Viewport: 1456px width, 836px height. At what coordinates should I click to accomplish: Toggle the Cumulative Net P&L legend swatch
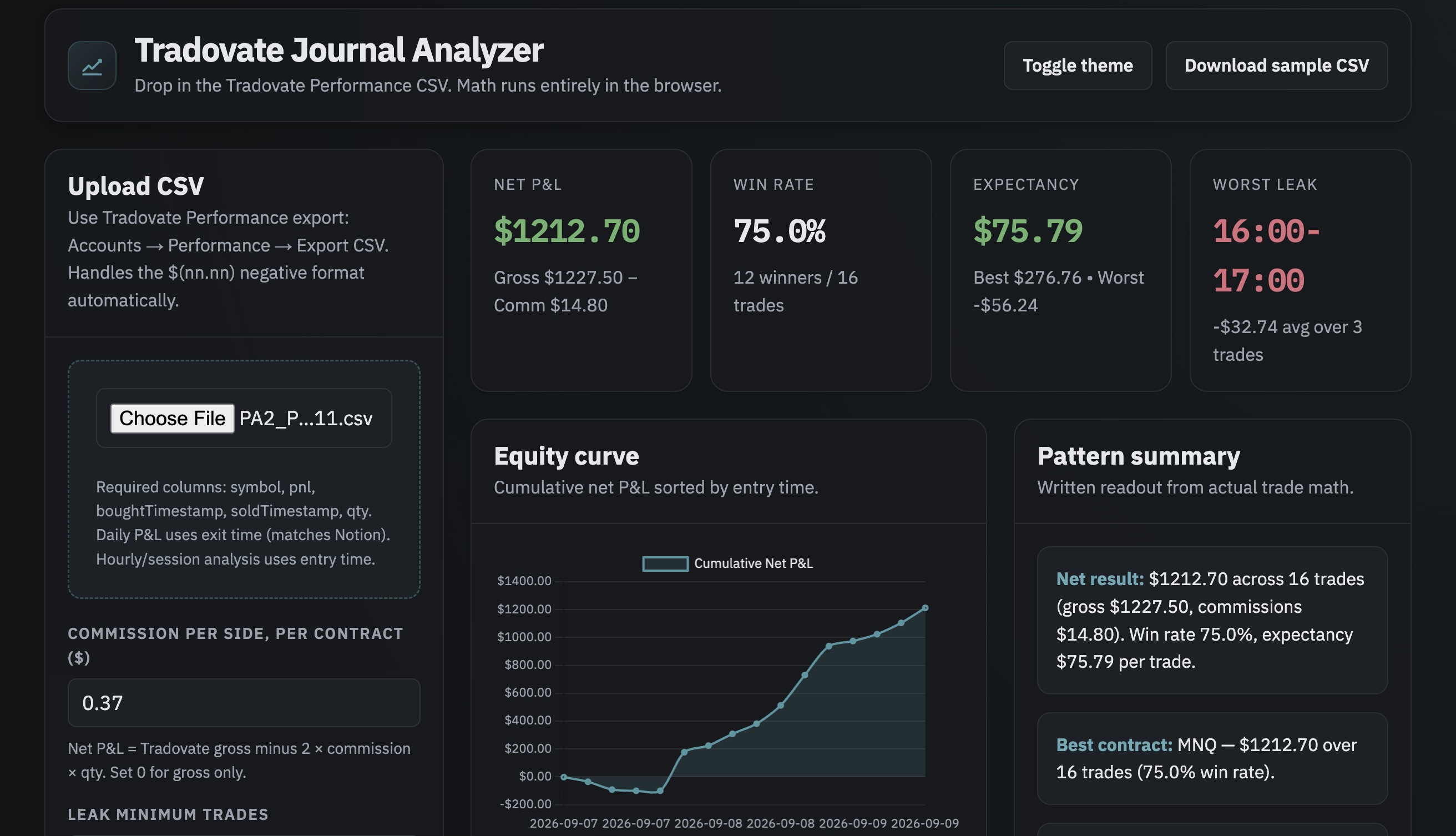(x=665, y=563)
